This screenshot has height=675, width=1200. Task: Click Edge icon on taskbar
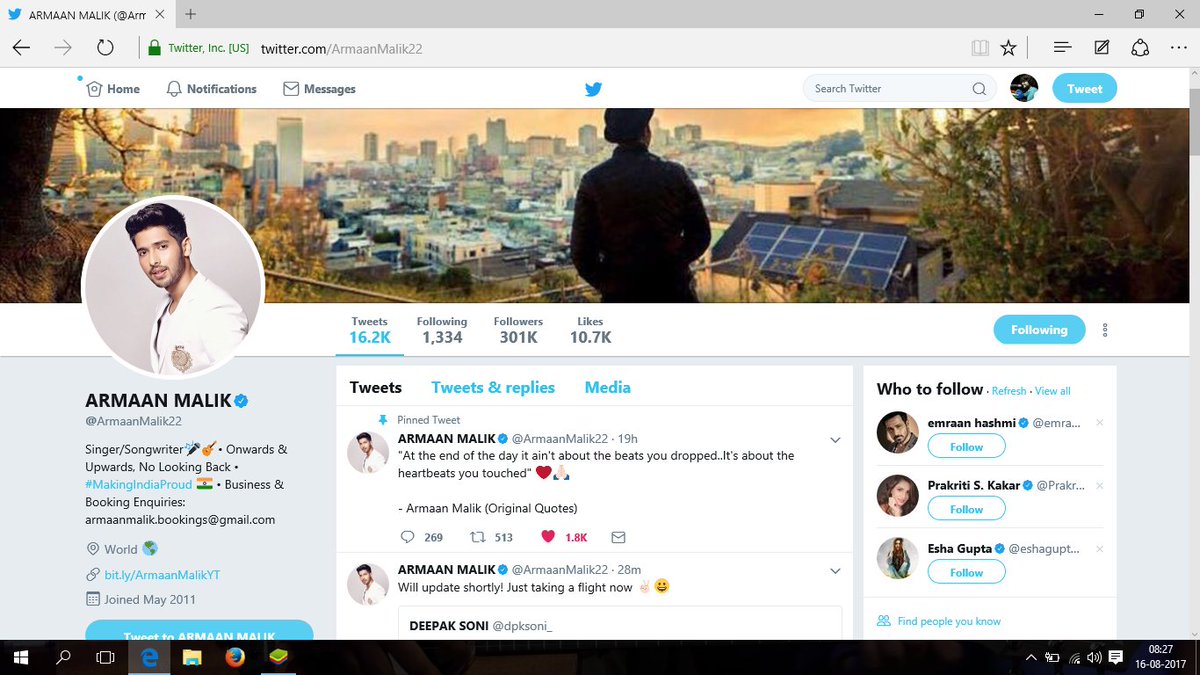pyautogui.click(x=150, y=657)
